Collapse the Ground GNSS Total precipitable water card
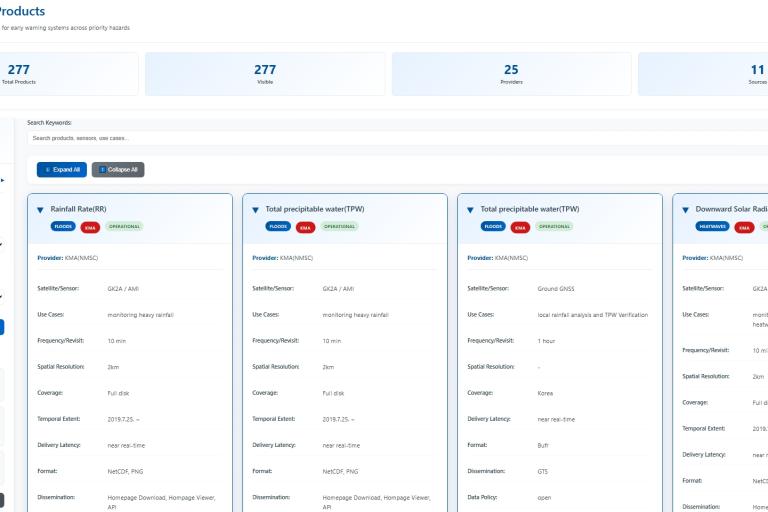This screenshot has width=768, height=512. coord(470,210)
